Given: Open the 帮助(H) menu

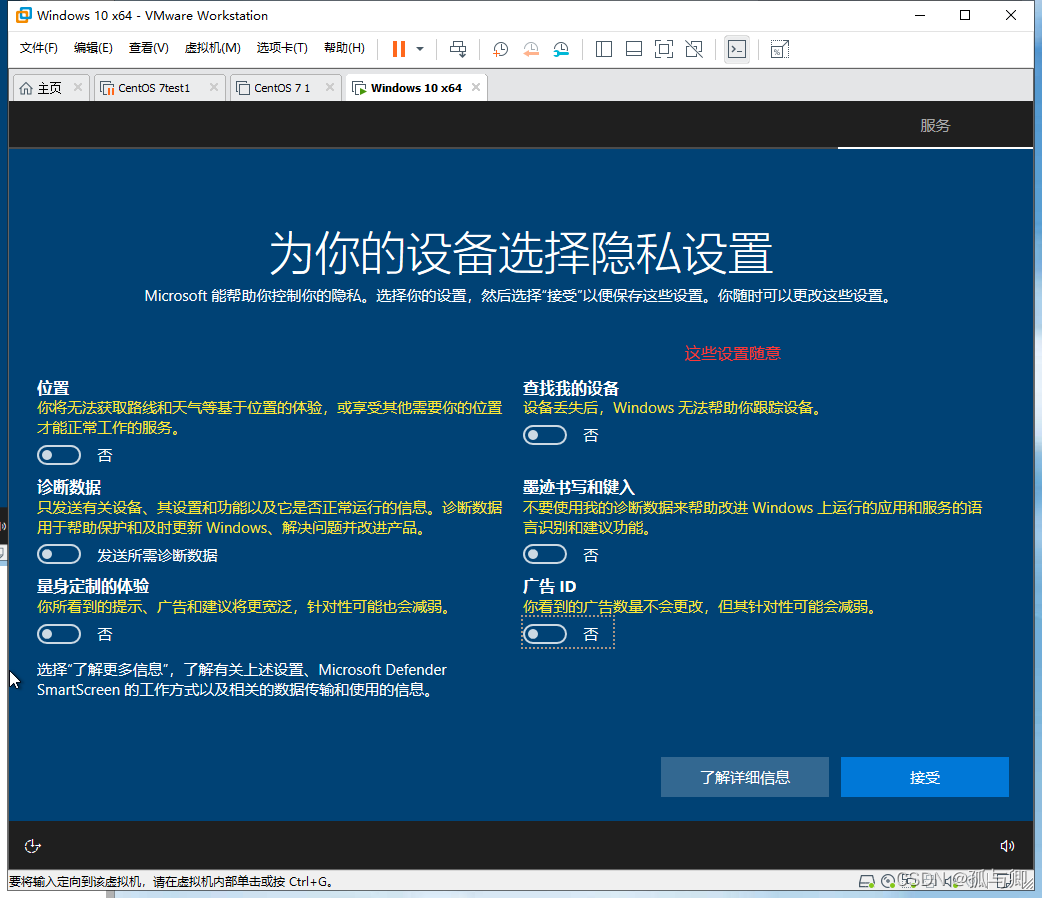Looking at the screenshot, I should (x=344, y=48).
